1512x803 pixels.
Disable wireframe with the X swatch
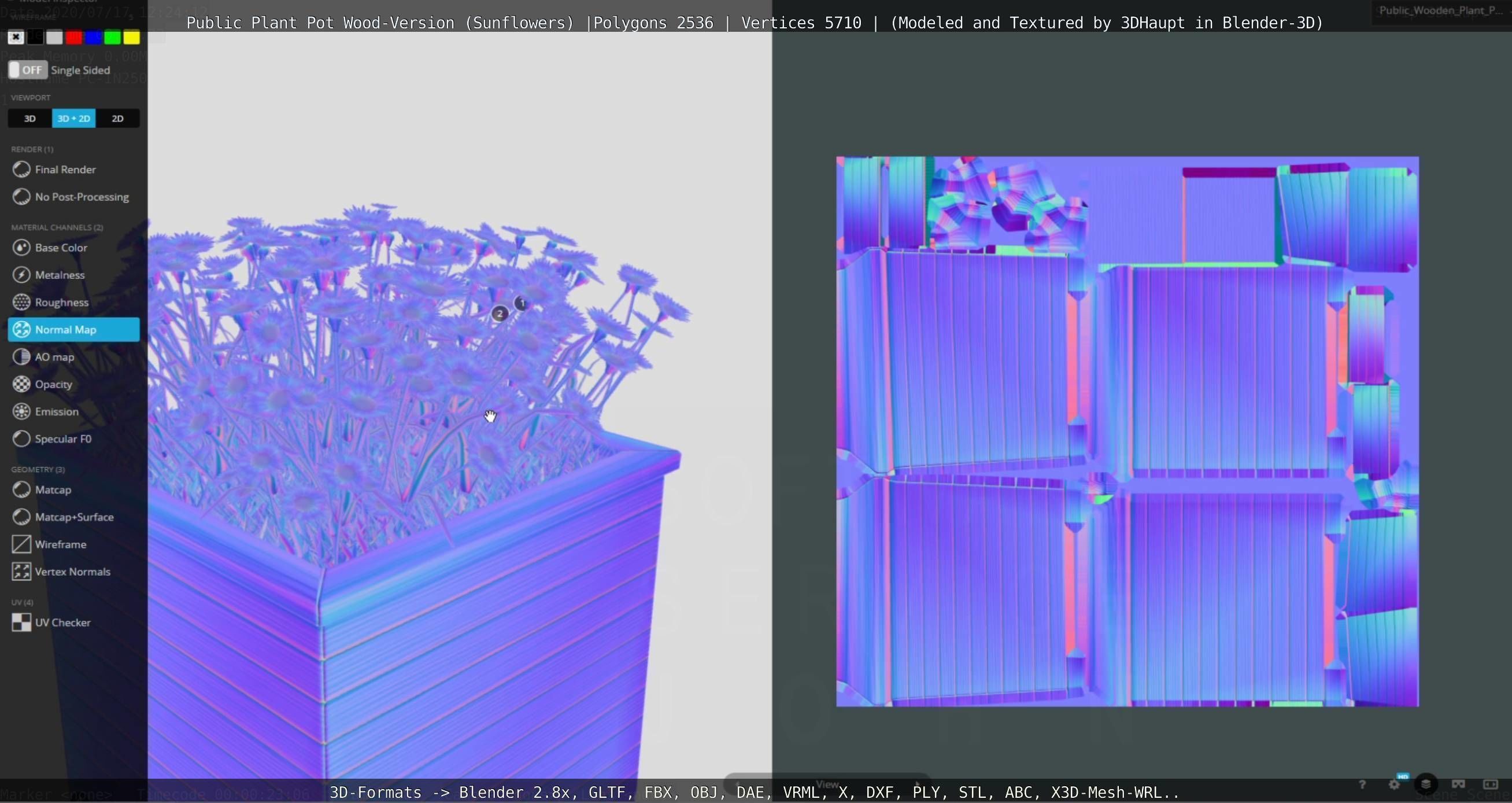click(16, 38)
